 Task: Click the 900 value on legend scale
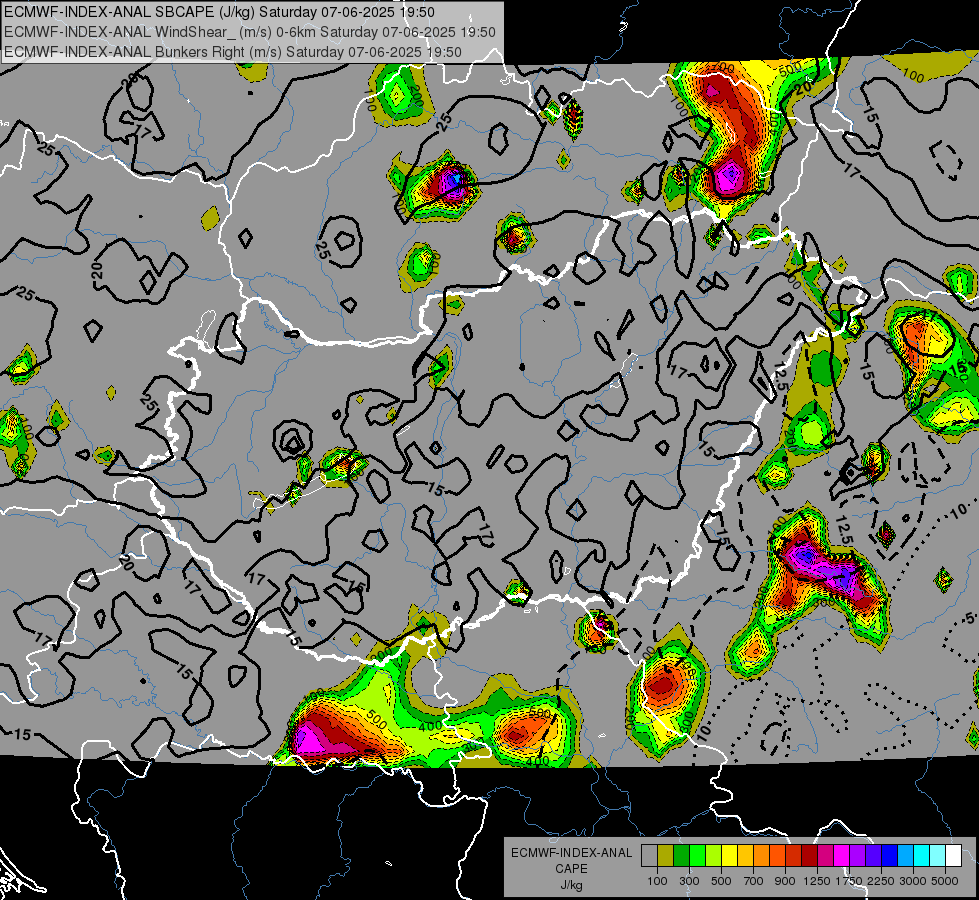785,881
